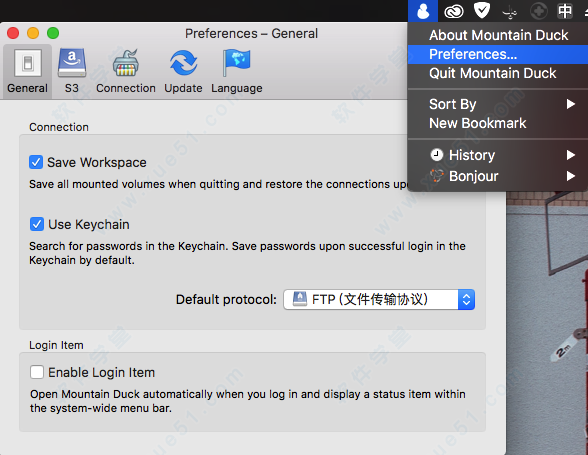Choose Quit Mountain Duck
Viewport: 588px width, 455px height.
(498, 73)
